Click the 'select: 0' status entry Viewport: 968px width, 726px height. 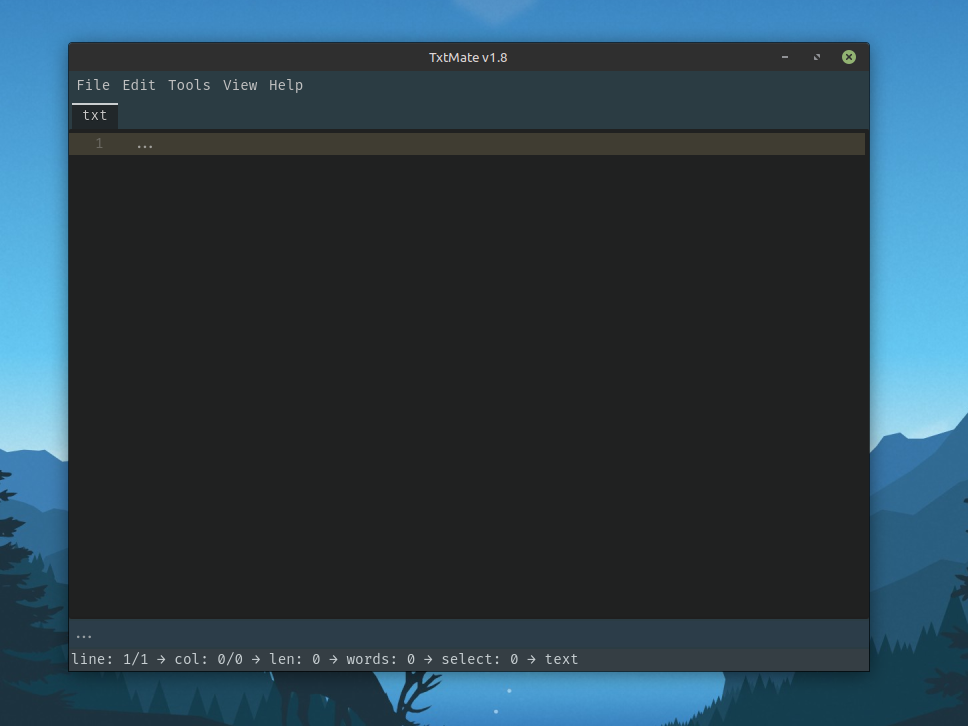[480, 659]
